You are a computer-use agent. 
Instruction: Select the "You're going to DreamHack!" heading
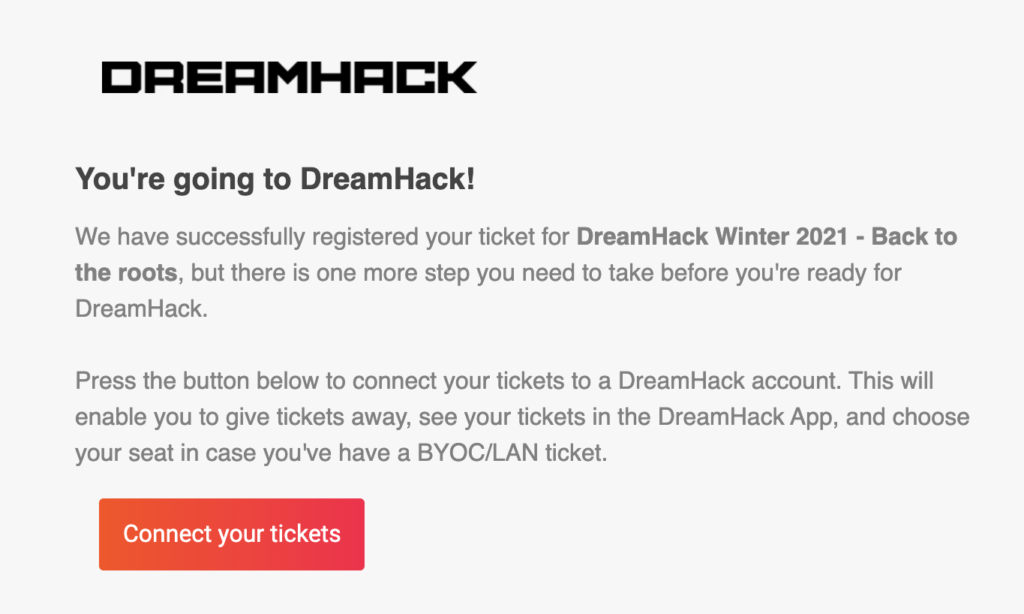click(275, 179)
